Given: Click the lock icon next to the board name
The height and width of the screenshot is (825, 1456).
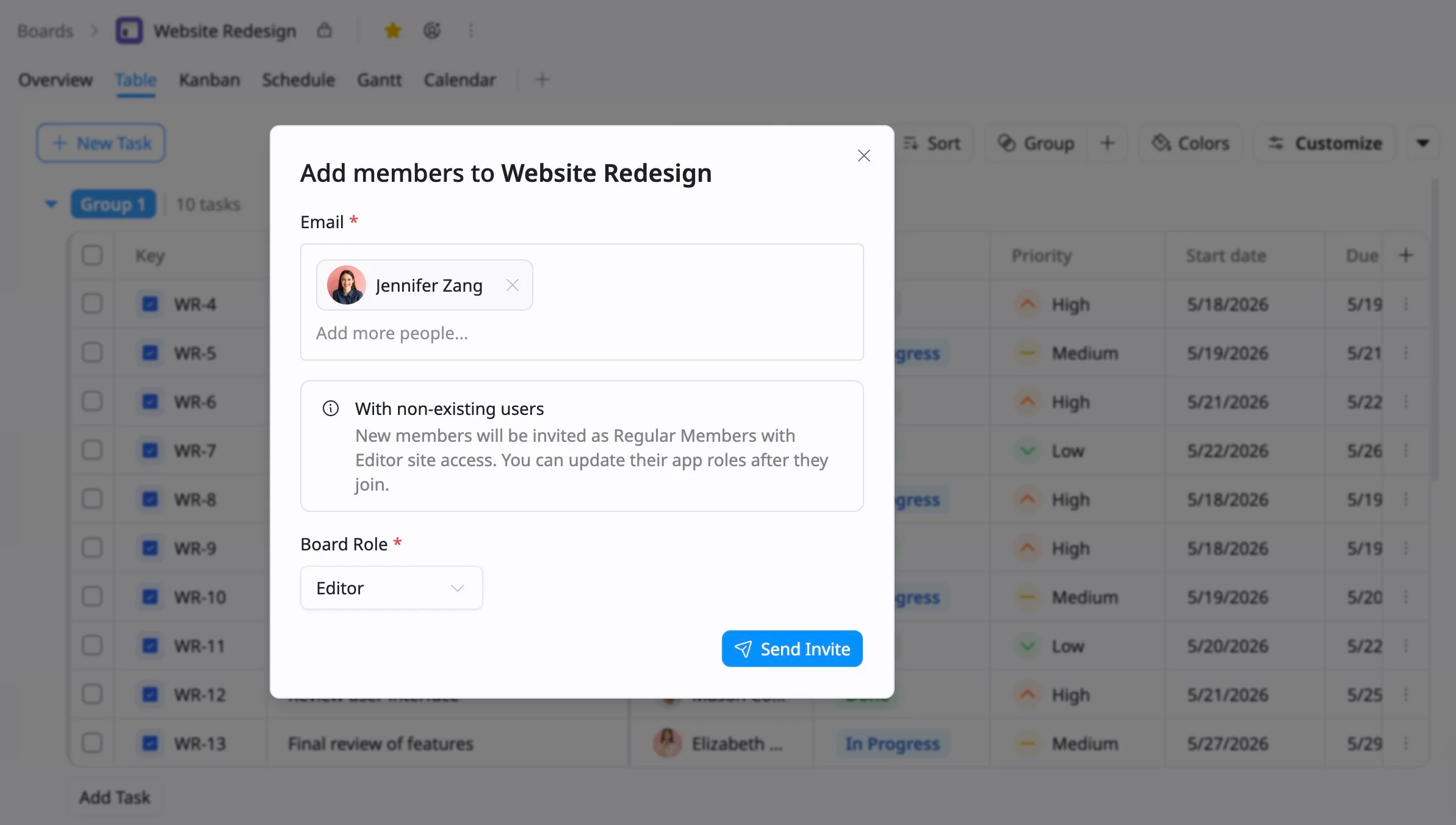Looking at the screenshot, I should click(x=325, y=30).
